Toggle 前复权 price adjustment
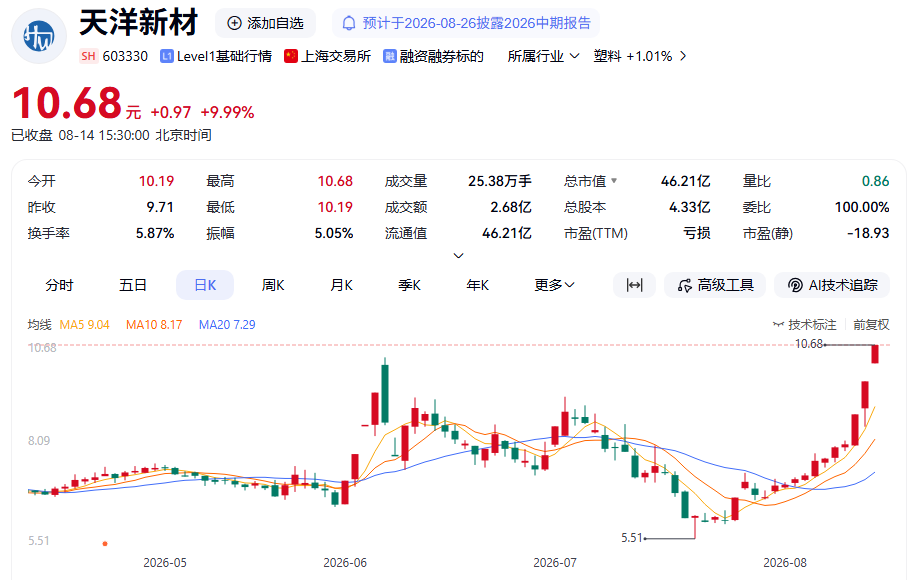Screen dimensions: 914x580 [x=871, y=325]
